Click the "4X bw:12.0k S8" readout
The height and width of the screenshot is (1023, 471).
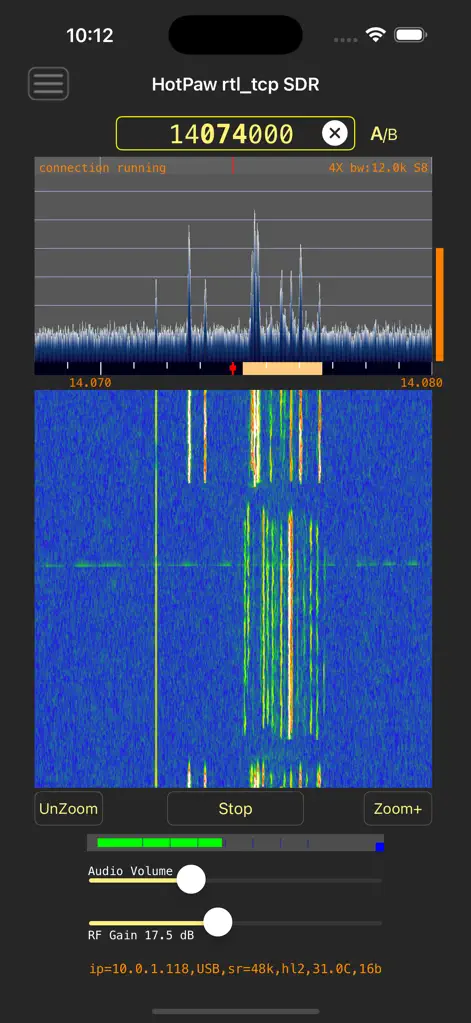coord(378,168)
